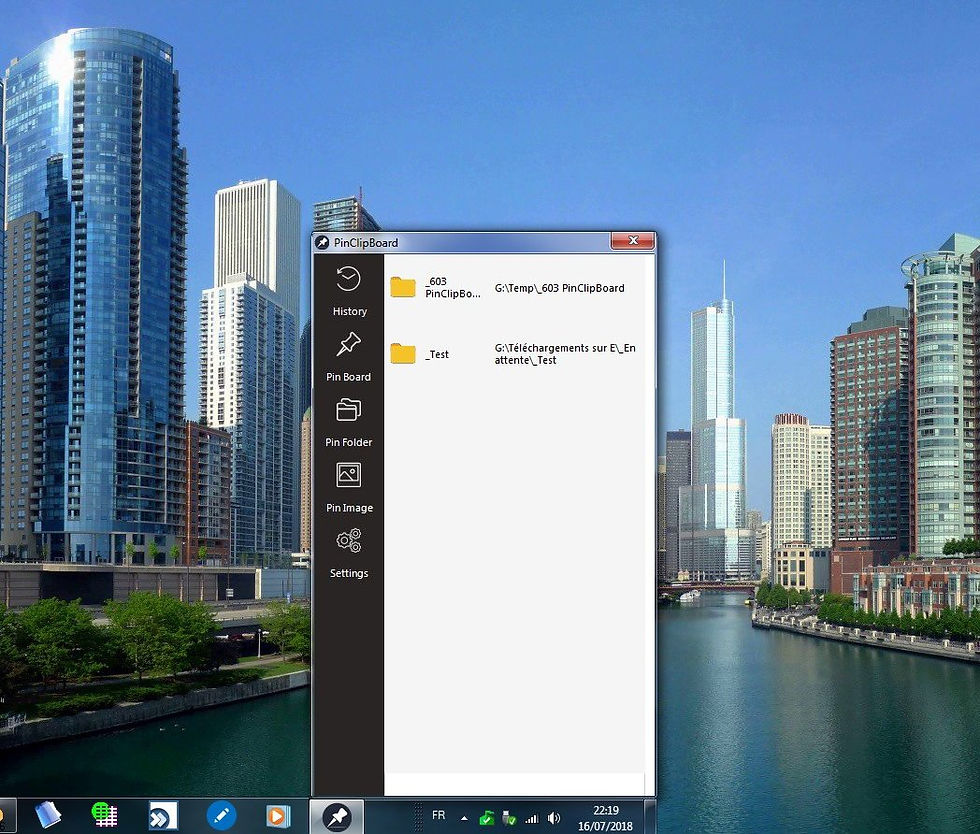Click the safely remove hardware tray icon
Viewport: 980px width, 834px height.
coord(509,818)
